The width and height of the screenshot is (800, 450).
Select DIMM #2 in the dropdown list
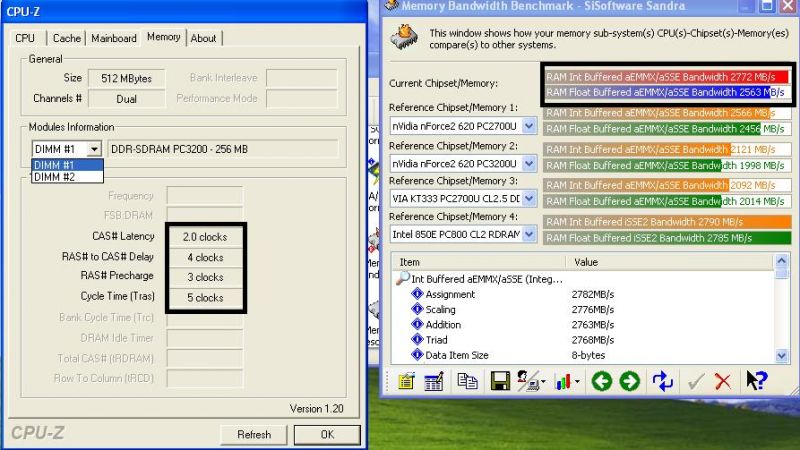[67, 177]
